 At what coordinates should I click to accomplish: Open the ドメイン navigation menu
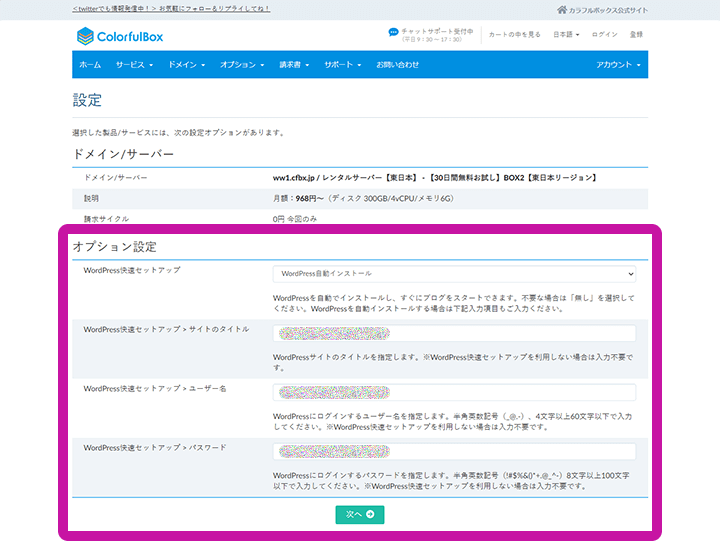pos(186,65)
